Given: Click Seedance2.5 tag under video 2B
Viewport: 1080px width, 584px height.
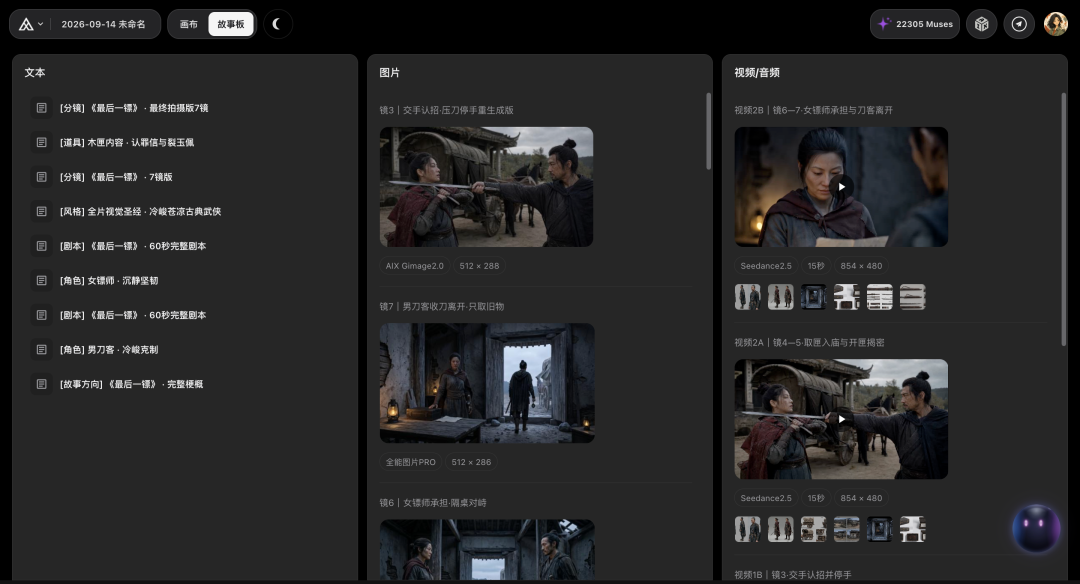Looking at the screenshot, I should tap(766, 266).
